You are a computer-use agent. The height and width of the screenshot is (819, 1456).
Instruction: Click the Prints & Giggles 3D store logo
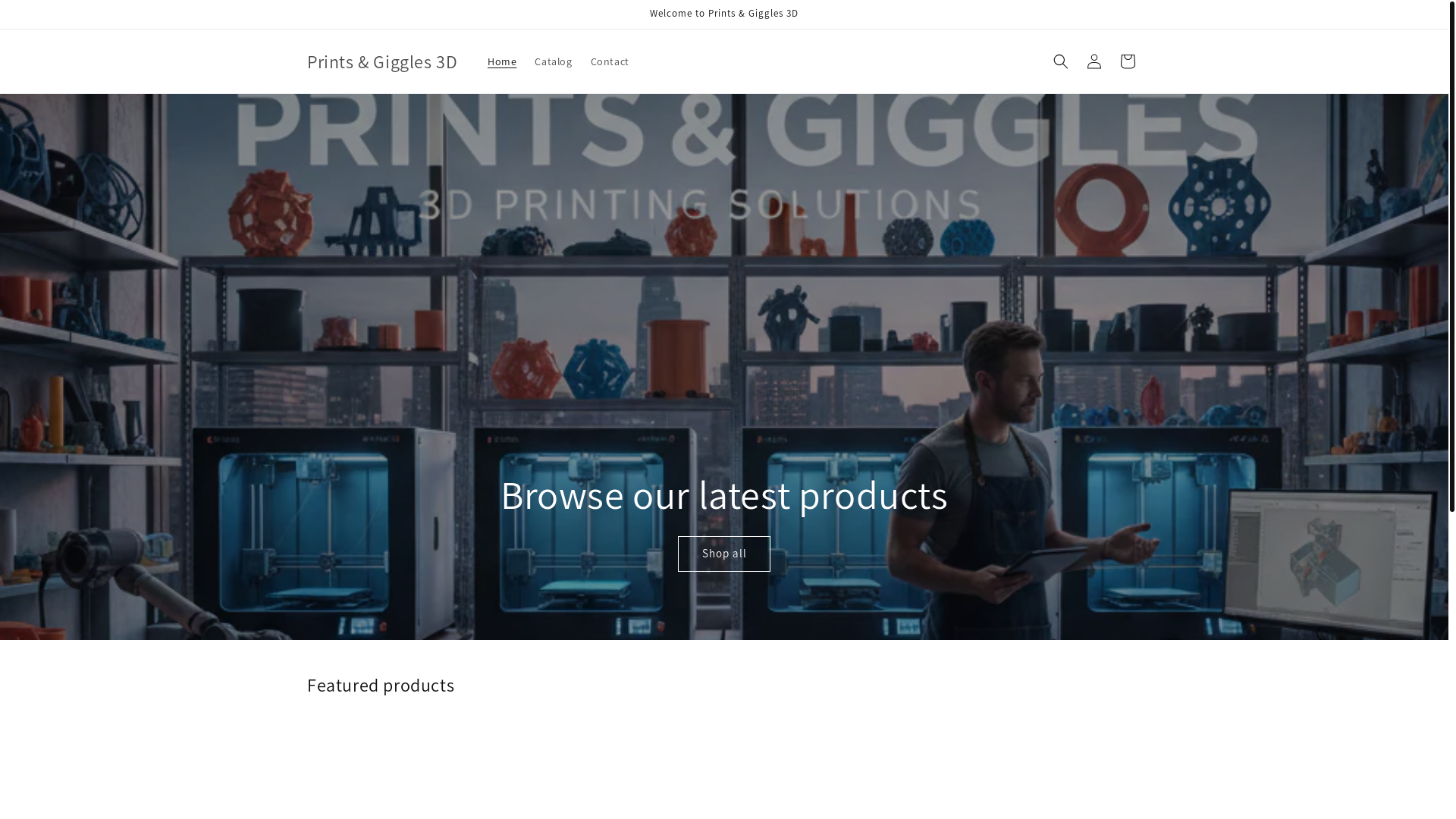click(x=382, y=61)
